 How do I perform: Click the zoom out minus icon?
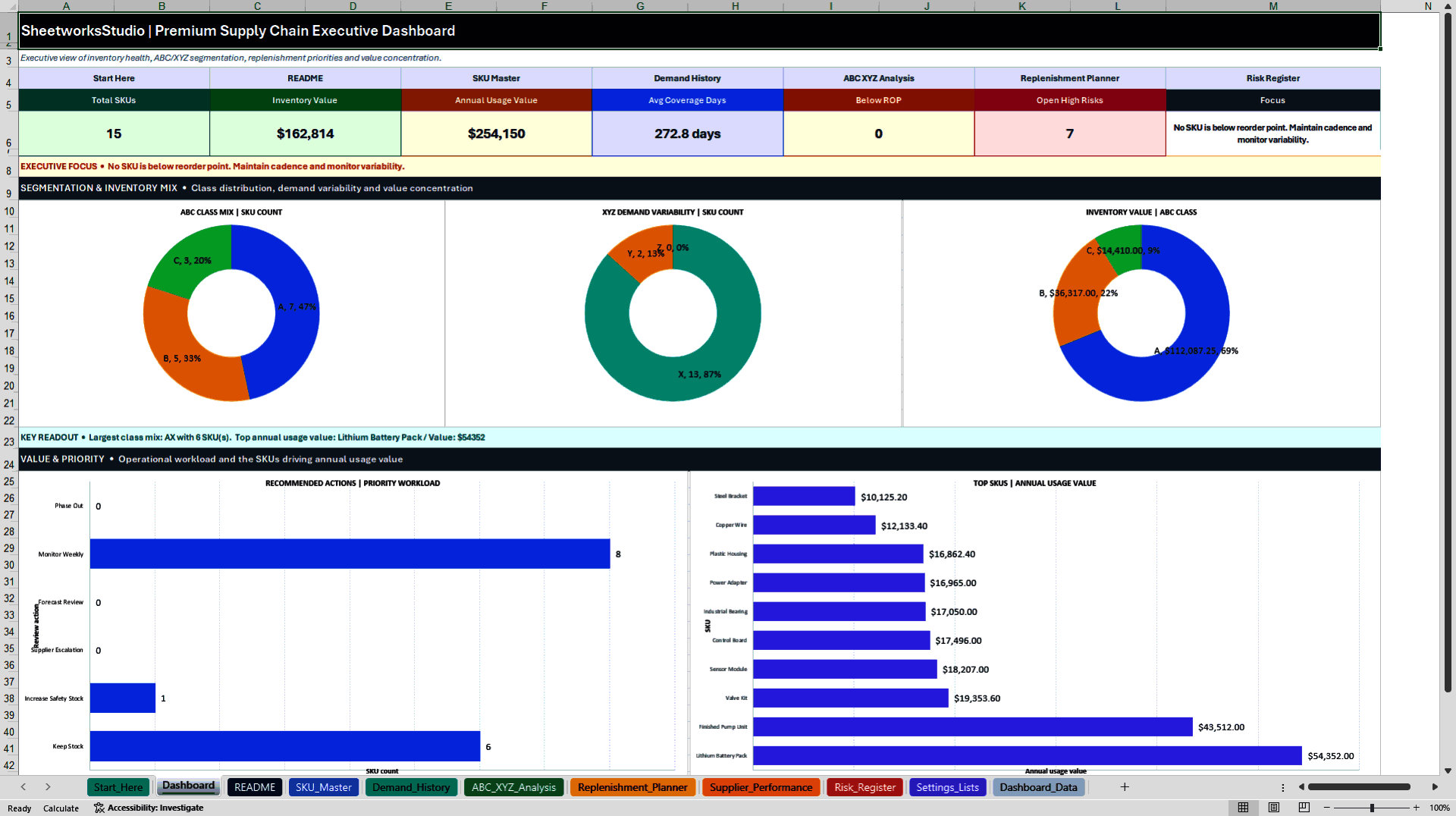1326,808
